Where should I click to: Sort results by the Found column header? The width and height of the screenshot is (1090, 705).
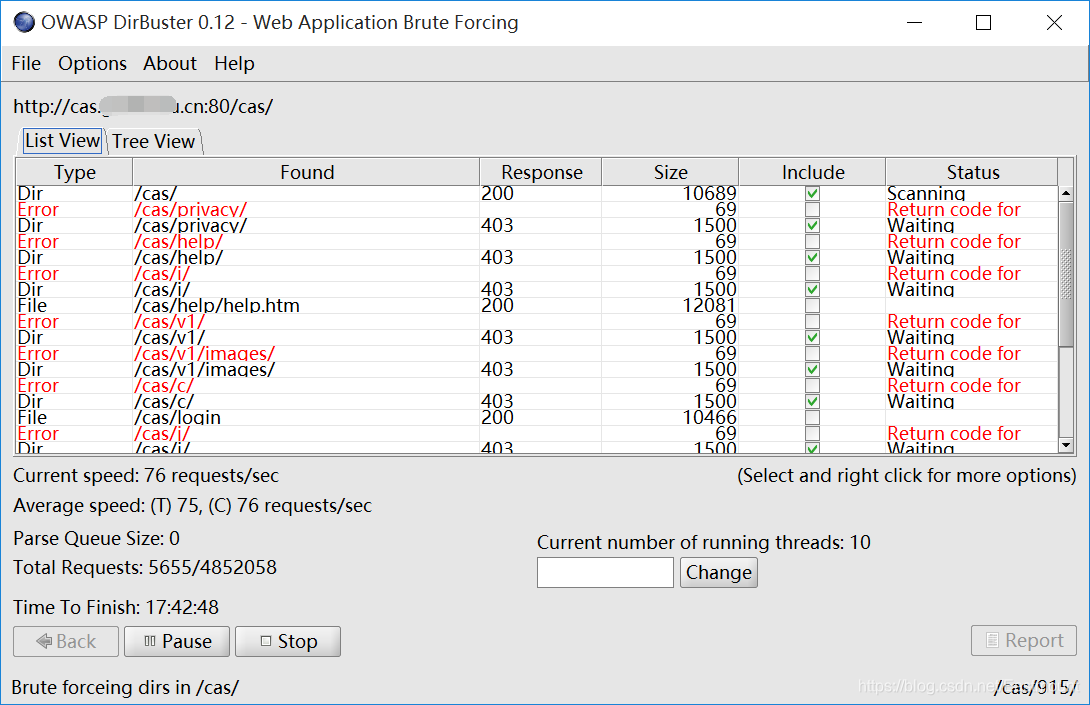307,172
